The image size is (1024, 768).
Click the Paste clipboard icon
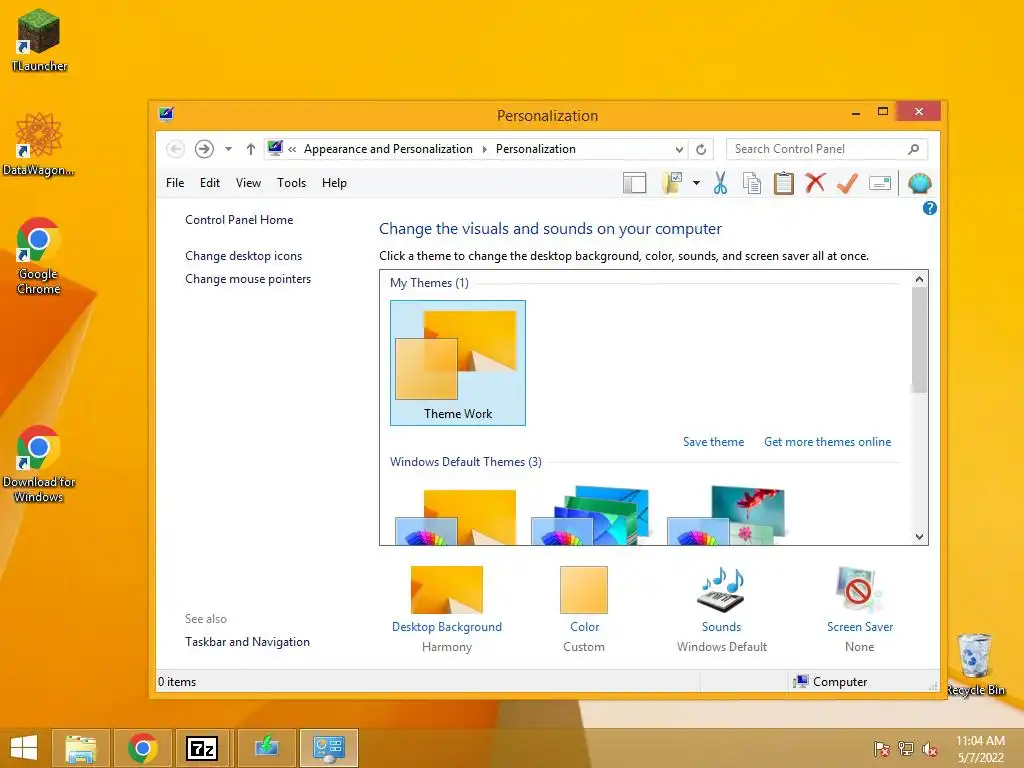pos(784,184)
